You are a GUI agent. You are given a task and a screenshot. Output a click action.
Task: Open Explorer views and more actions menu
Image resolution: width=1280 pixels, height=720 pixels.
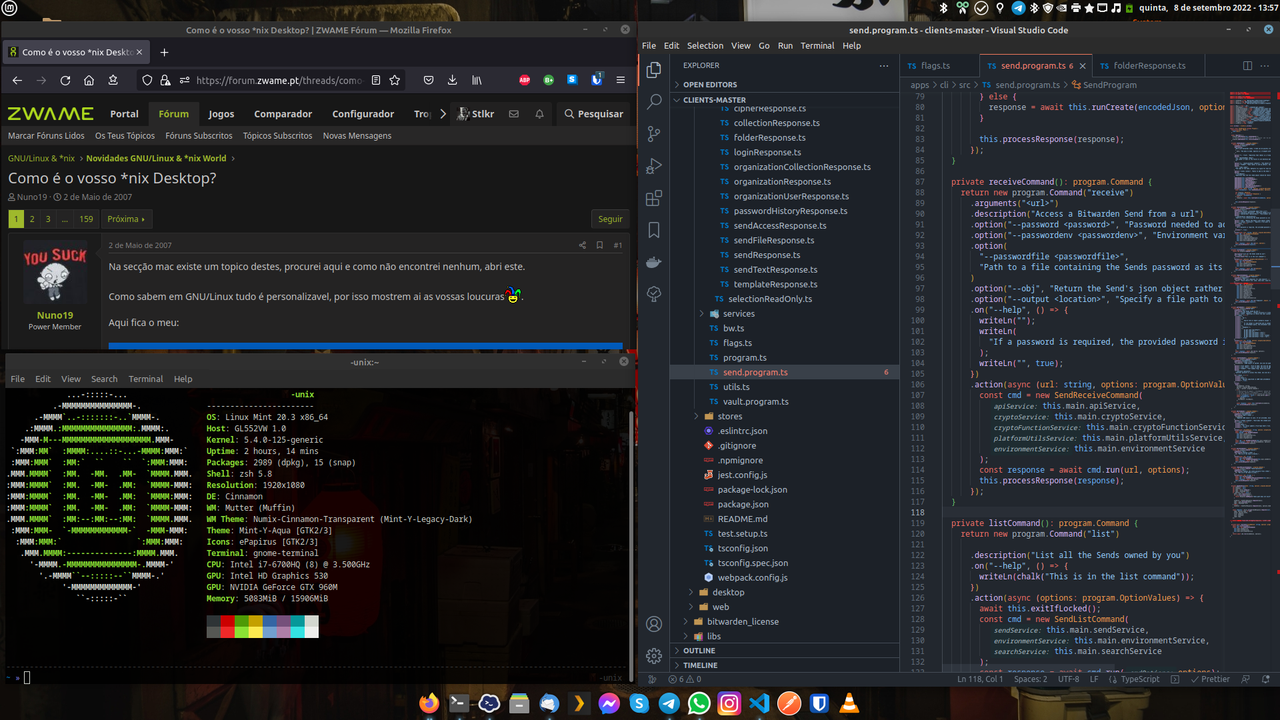[x=883, y=66]
